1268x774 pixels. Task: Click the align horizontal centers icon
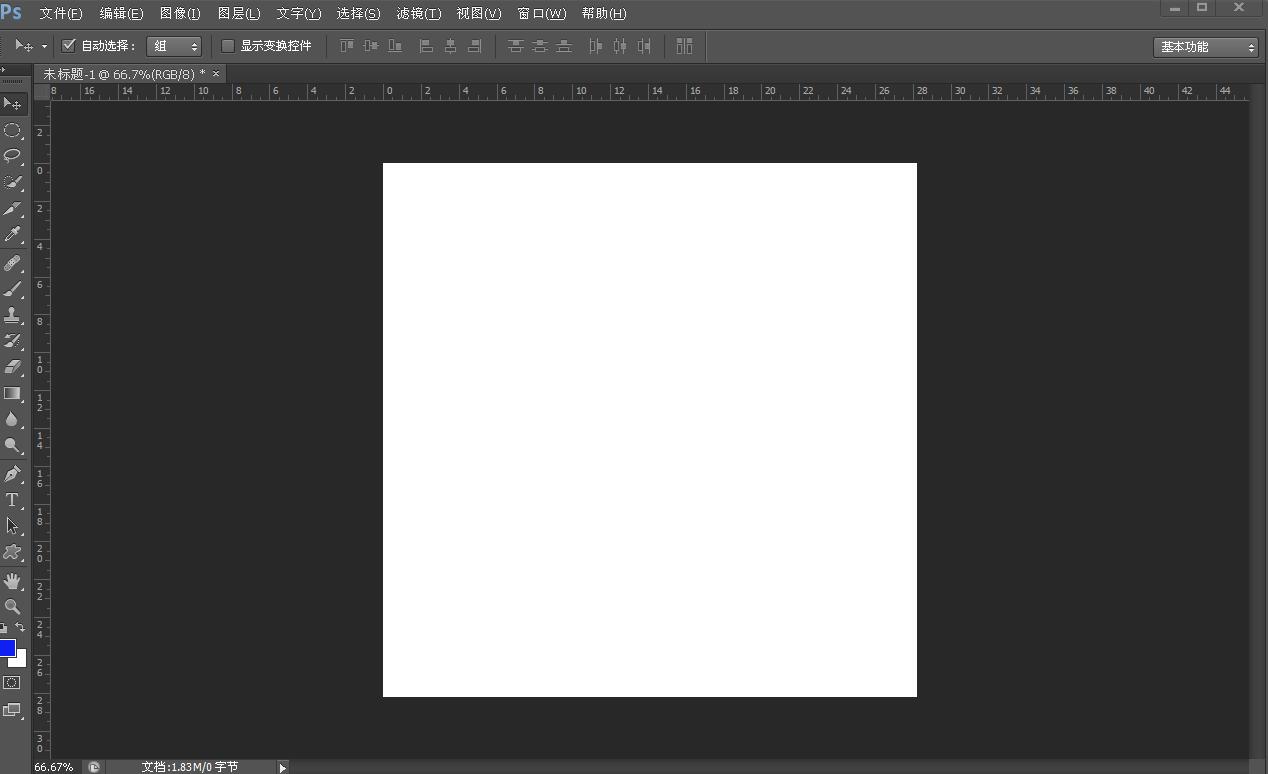click(450, 46)
